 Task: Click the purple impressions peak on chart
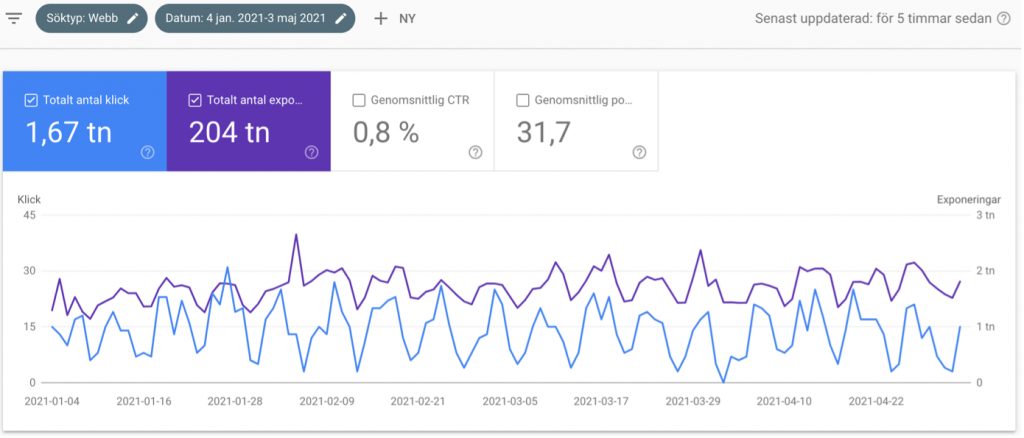[x=296, y=235]
